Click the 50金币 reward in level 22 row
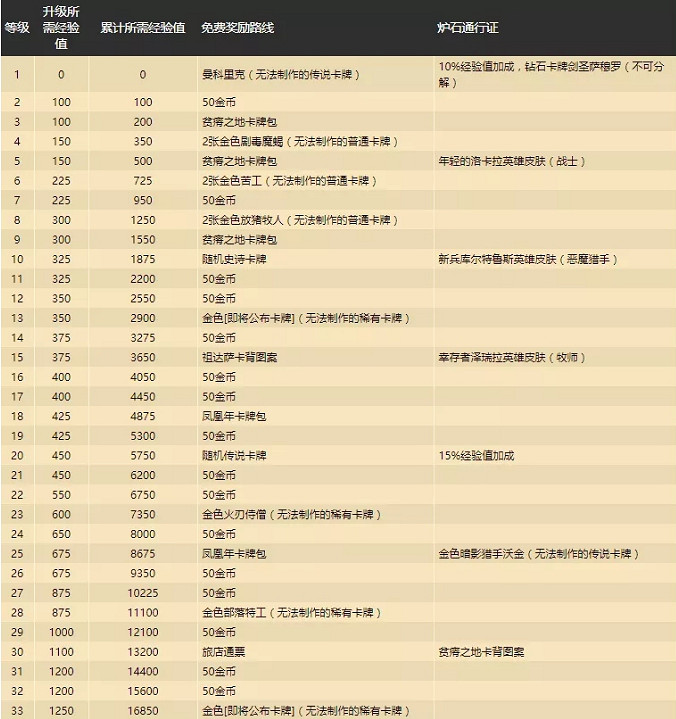Screen dimensions: 676x719 [x=219, y=495]
